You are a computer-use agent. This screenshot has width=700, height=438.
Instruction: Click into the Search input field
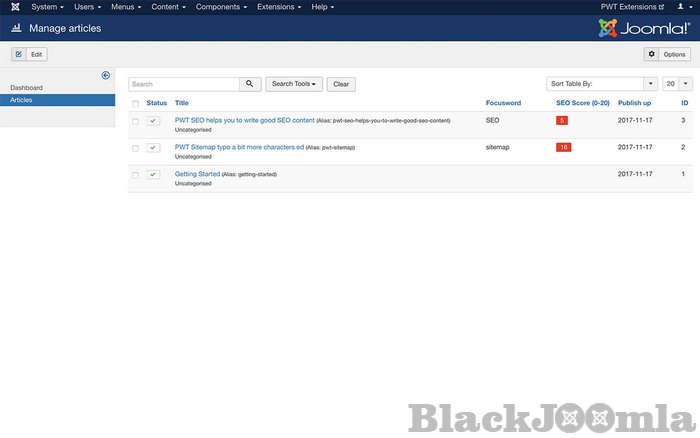(183, 84)
